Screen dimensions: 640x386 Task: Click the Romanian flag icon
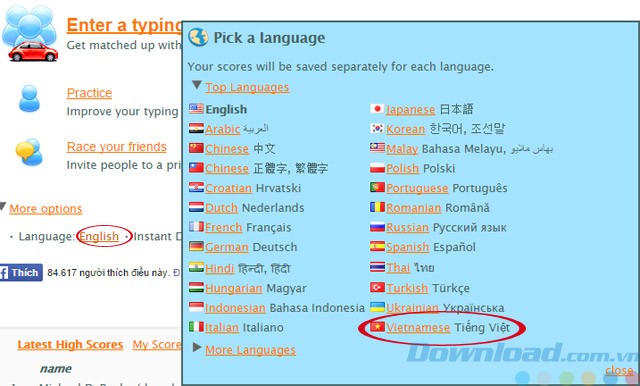(x=378, y=207)
